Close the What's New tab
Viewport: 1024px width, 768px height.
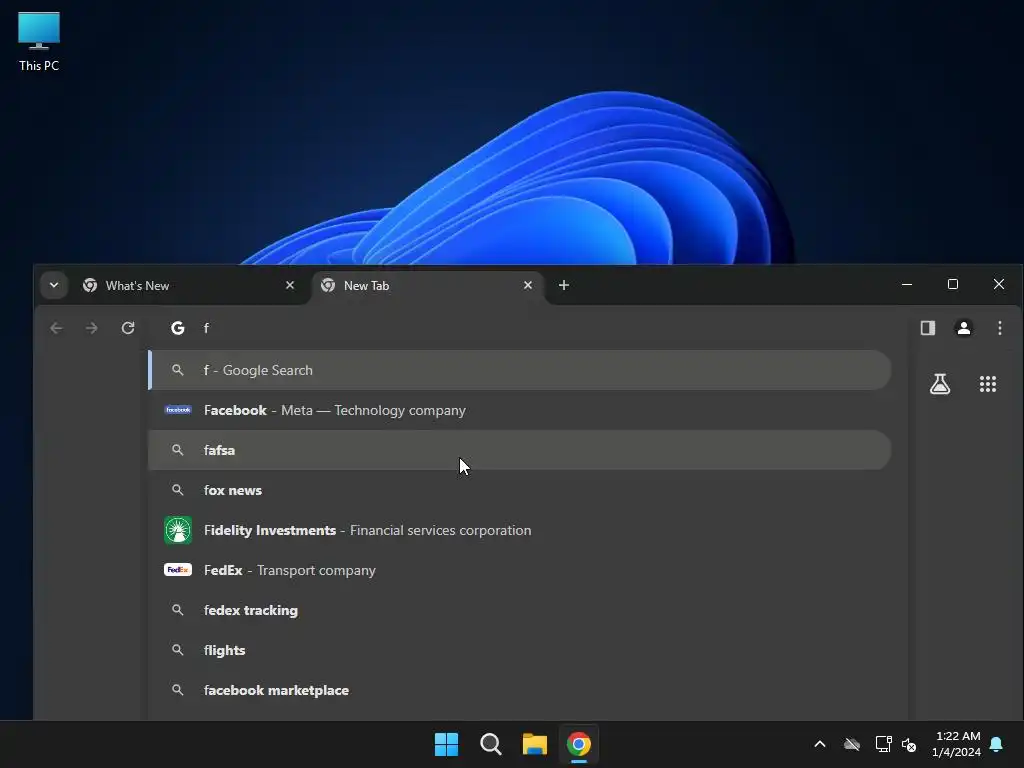pyautogui.click(x=290, y=285)
